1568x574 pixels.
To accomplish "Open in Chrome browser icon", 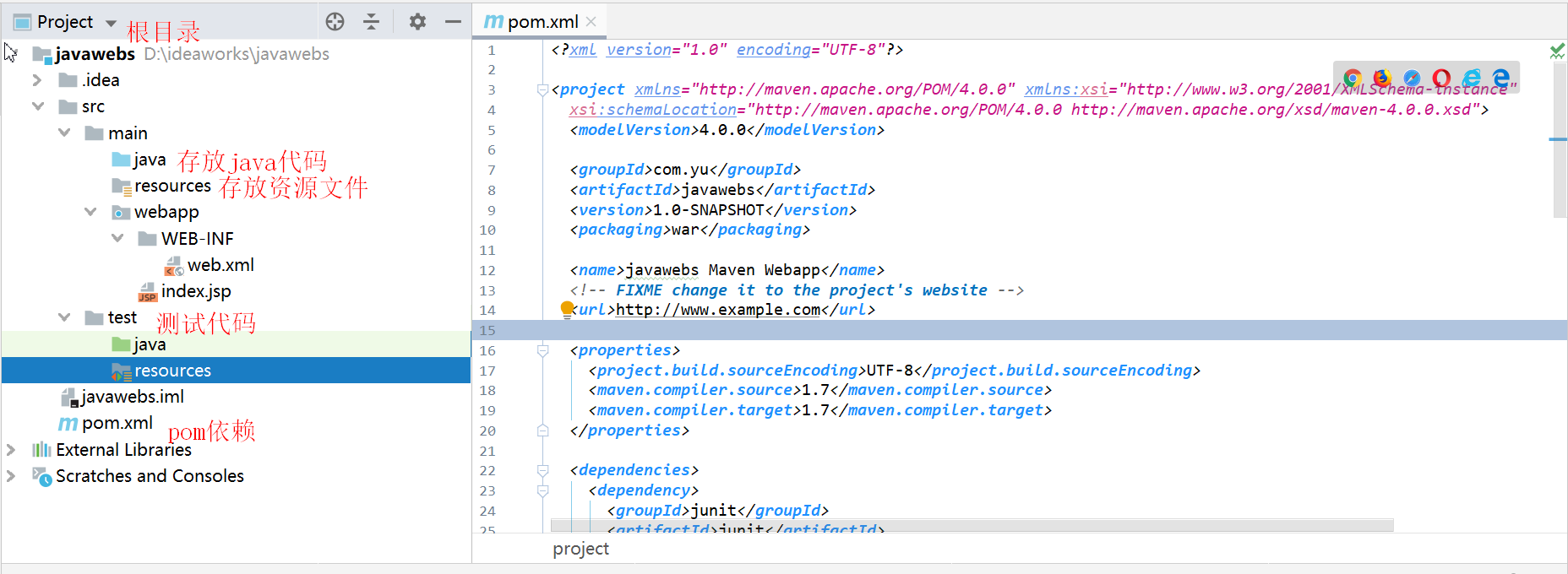I will [1353, 79].
